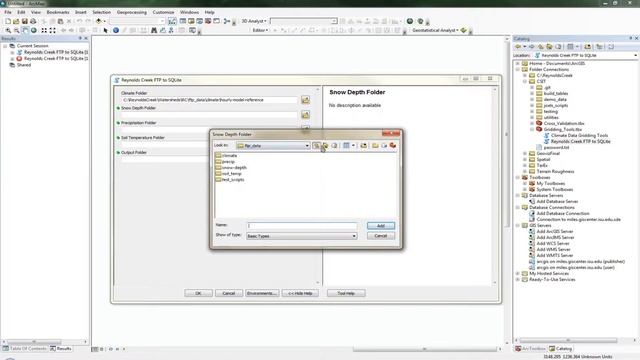The width and height of the screenshot is (640, 360).
Task: Select the climate folder in list
Action: [226, 156]
